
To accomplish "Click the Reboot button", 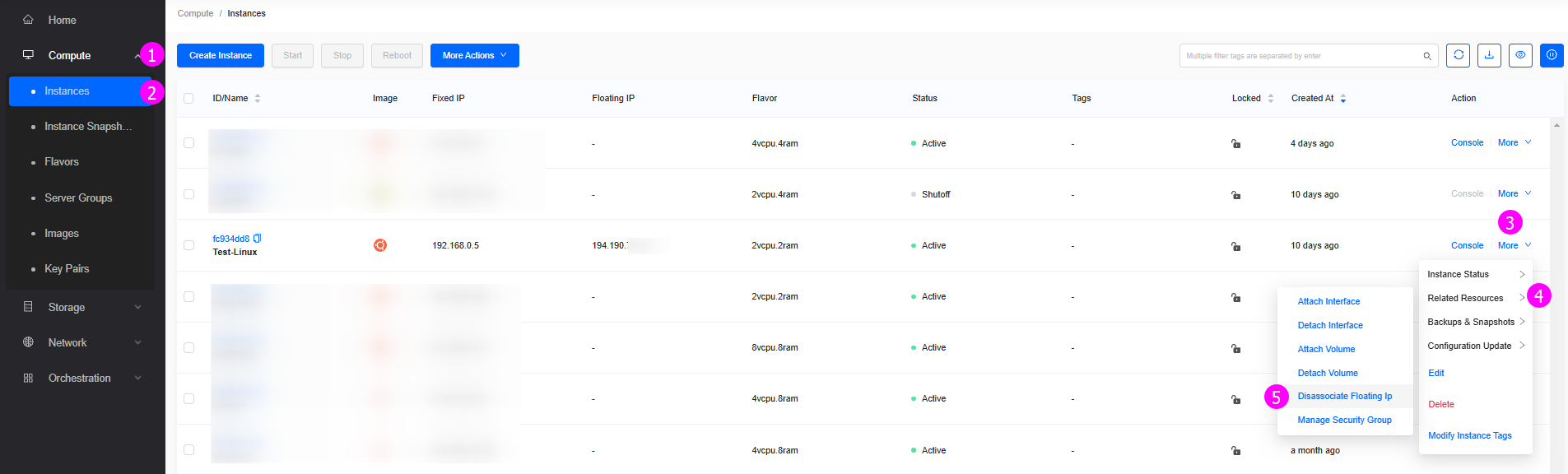I will [x=397, y=55].
